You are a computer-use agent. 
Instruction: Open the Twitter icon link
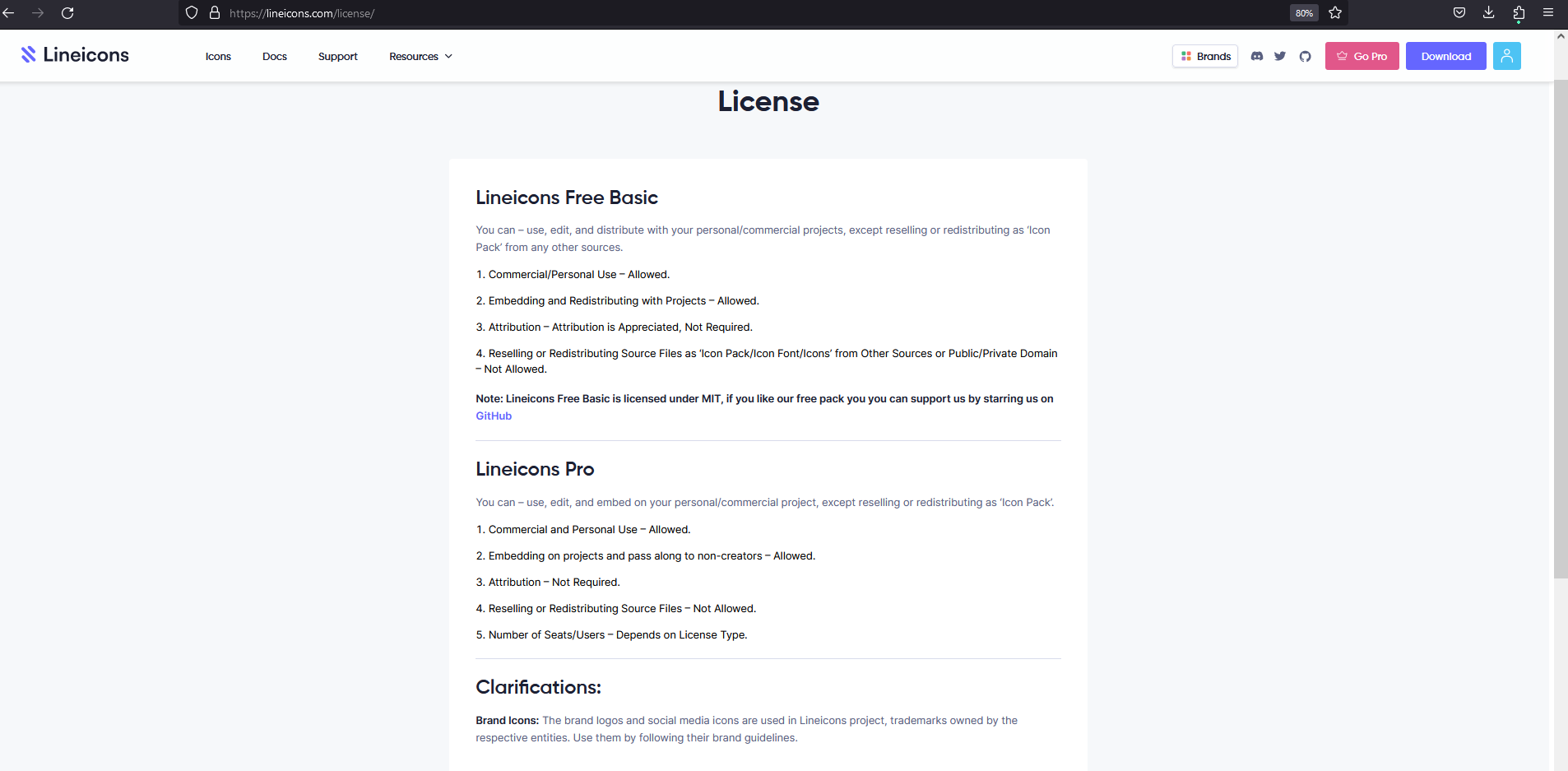tap(1280, 56)
